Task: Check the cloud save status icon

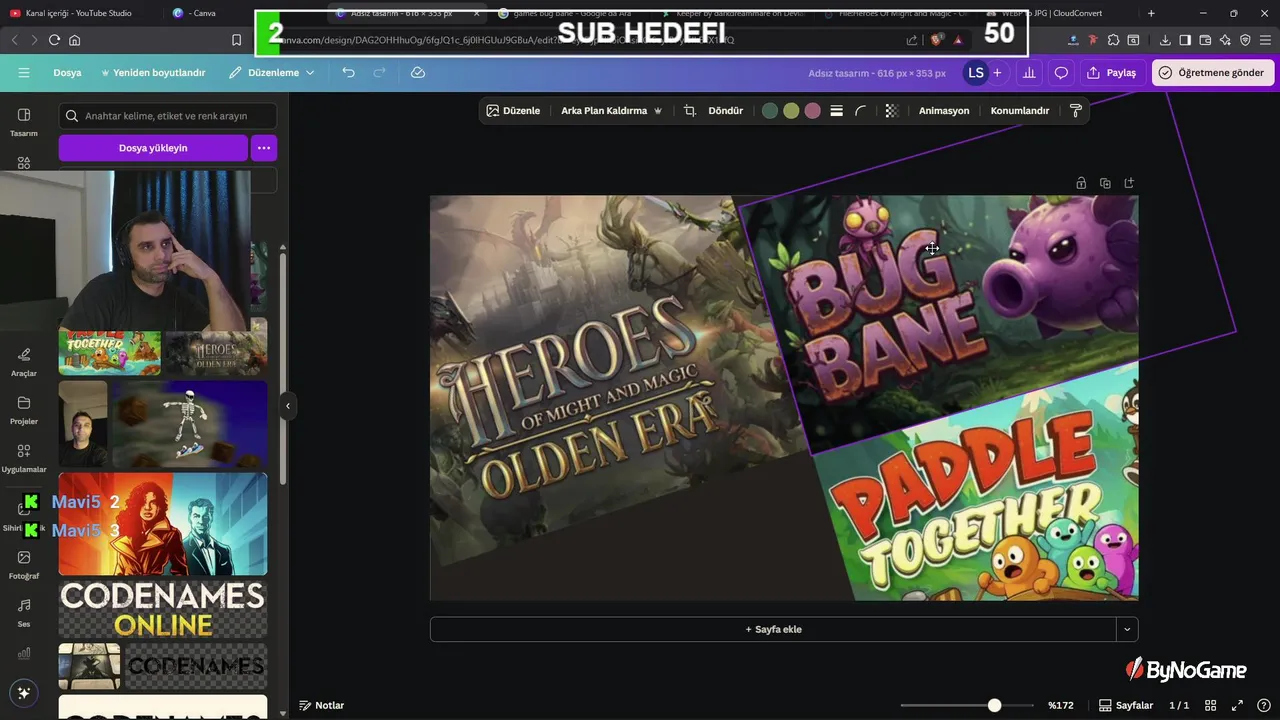Action: (418, 73)
